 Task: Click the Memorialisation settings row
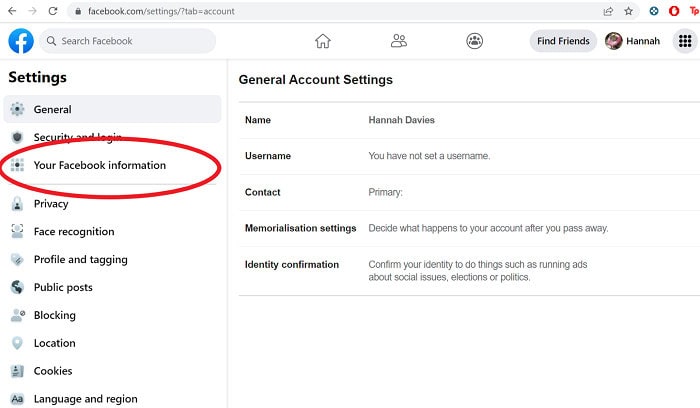[x=469, y=228]
